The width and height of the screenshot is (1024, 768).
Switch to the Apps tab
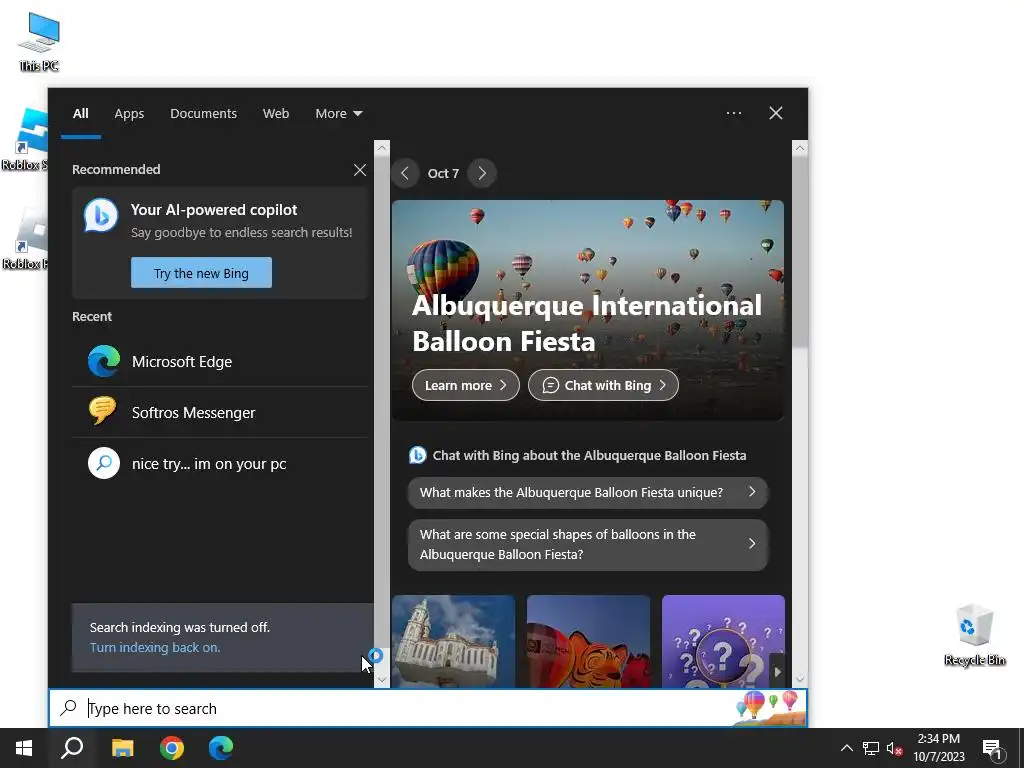click(129, 114)
